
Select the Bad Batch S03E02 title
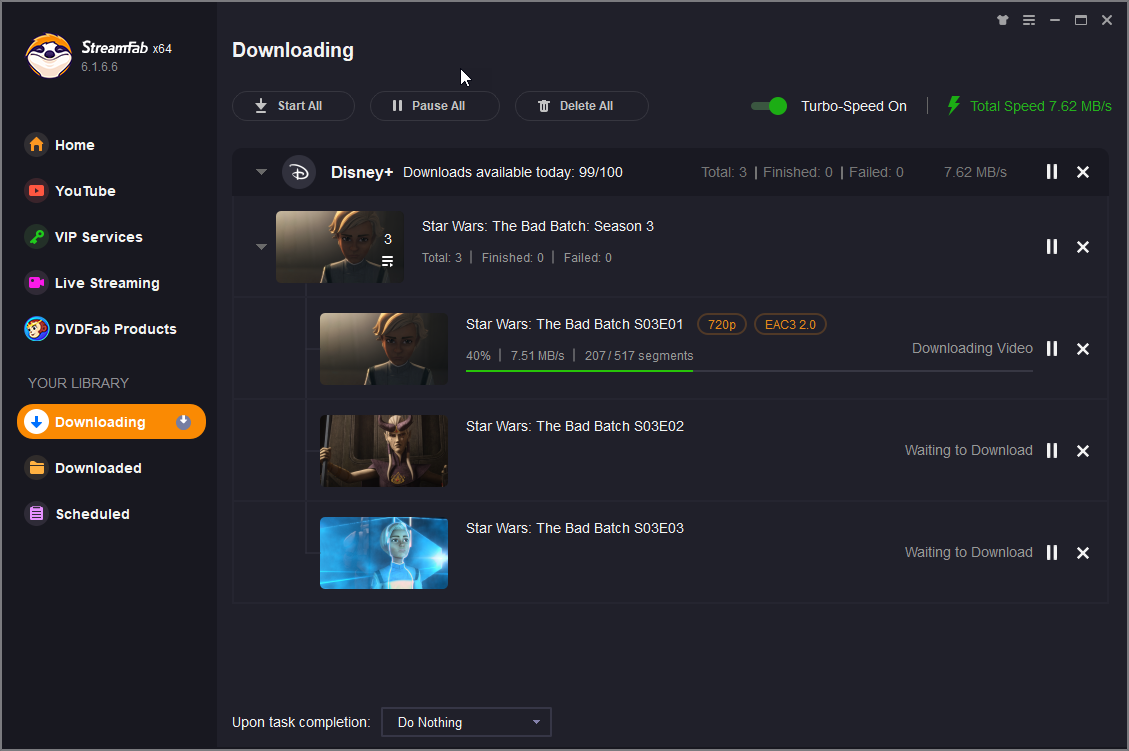point(575,426)
